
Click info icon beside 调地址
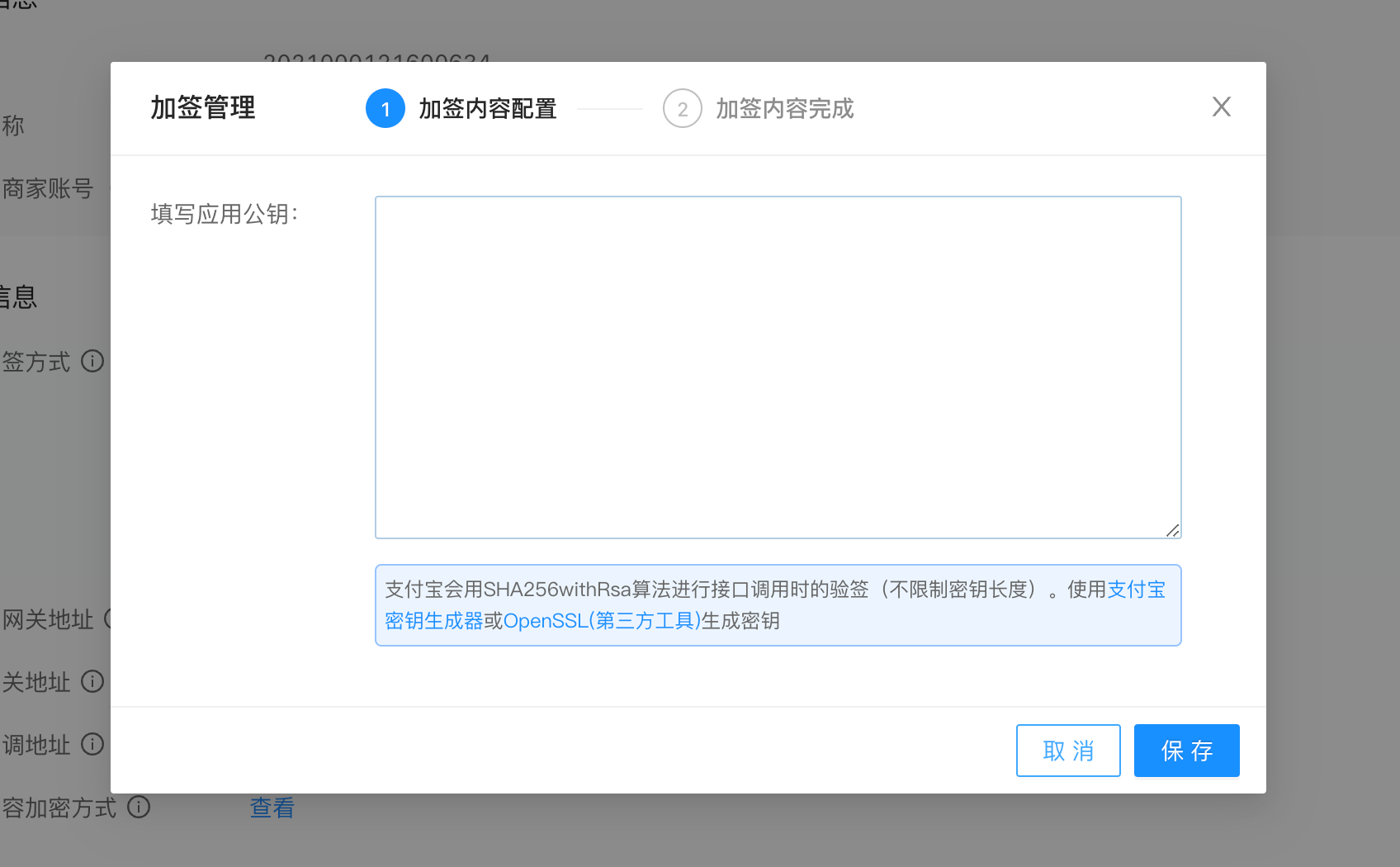click(92, 744)
